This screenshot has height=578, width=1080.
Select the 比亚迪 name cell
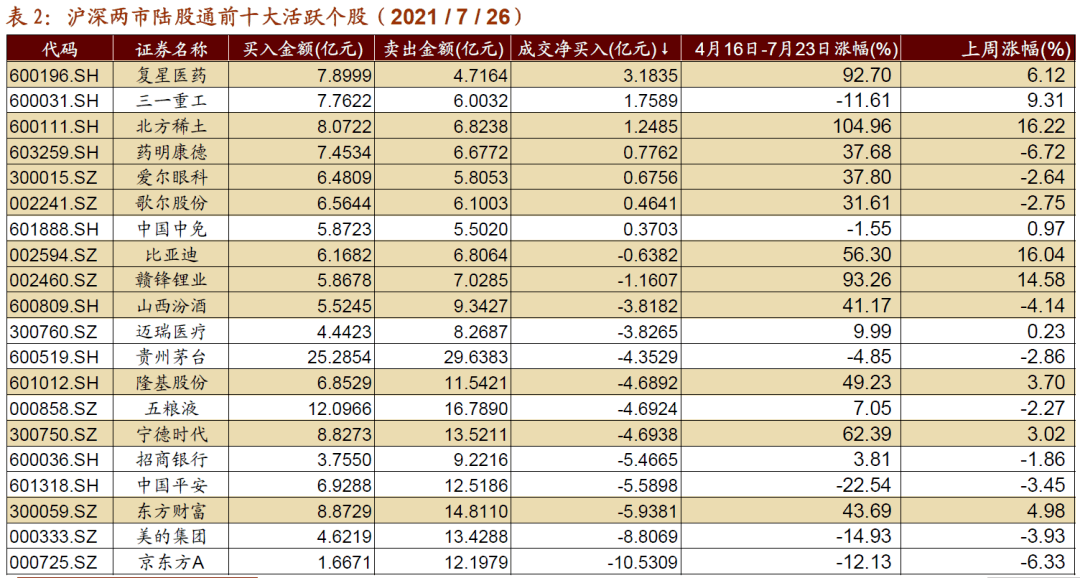click(172, 255)
